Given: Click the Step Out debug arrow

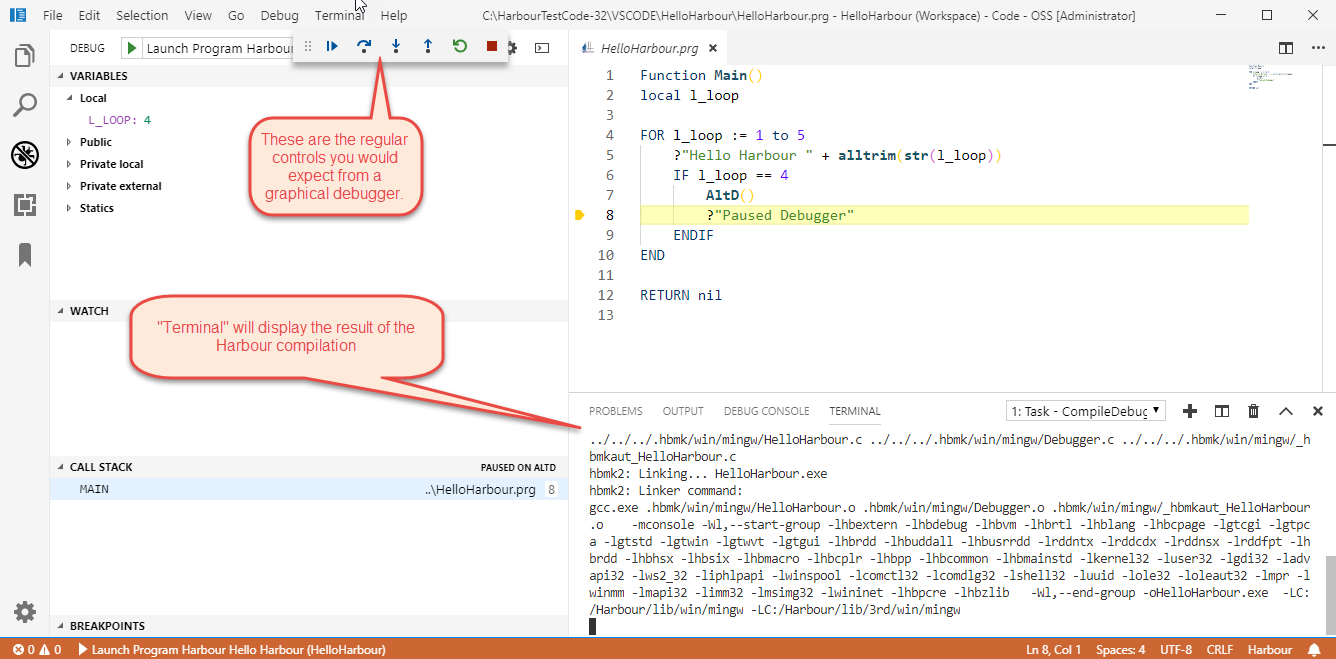Looking at the screenshot, I should (428, 46).
